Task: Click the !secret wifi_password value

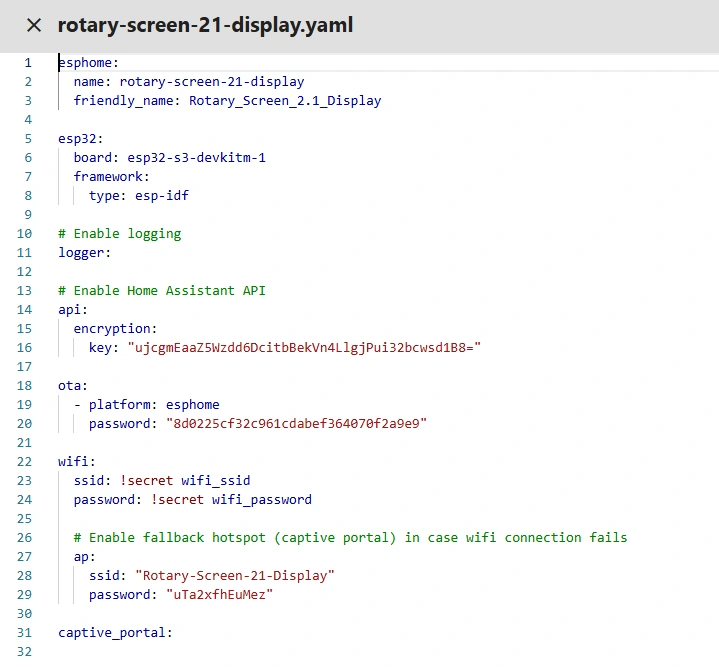Action: (231, 500)
